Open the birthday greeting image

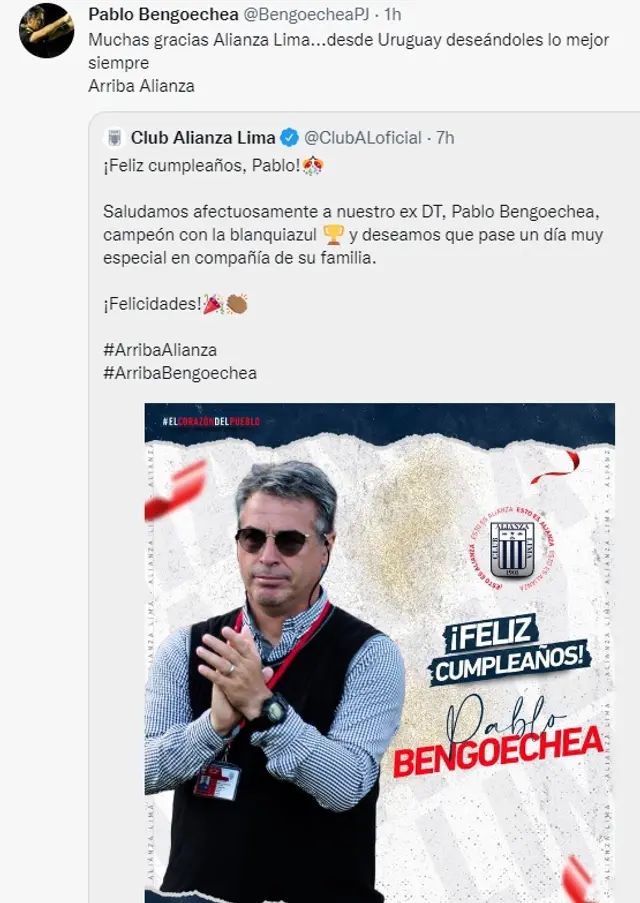click(x=380, y=652)
